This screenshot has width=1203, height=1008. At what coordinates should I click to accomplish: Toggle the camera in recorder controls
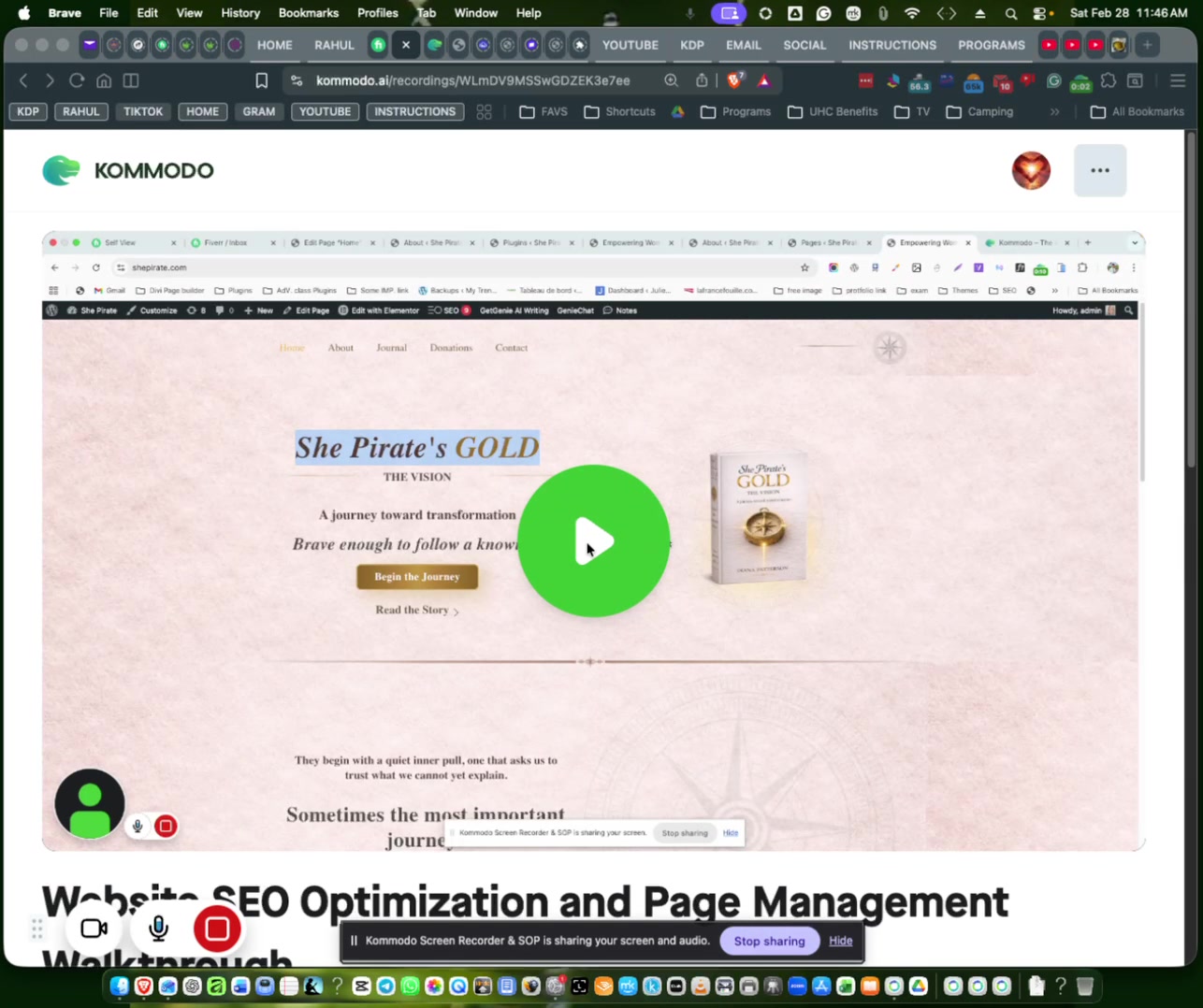[x=94, y=929]
